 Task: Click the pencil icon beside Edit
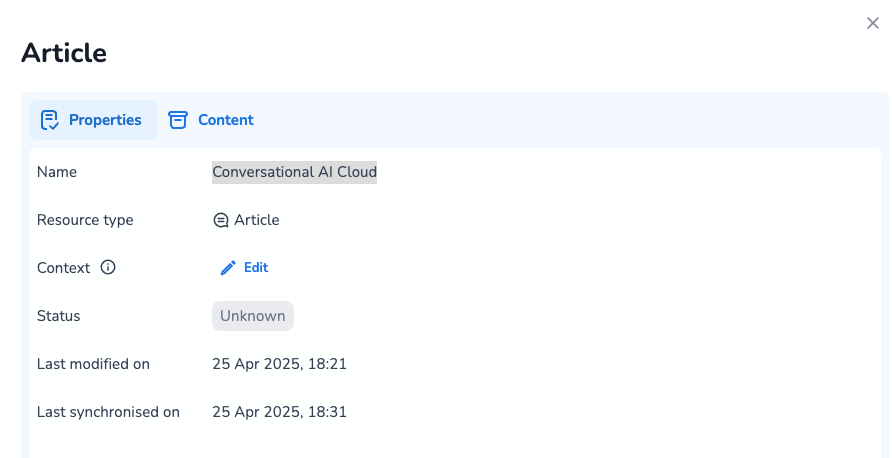pos(228,268)
